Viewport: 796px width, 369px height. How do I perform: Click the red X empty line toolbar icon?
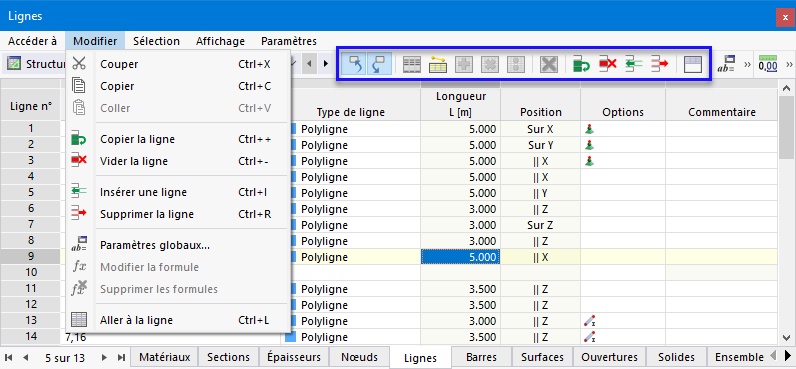pyautogui.click(x=607, y=64)
